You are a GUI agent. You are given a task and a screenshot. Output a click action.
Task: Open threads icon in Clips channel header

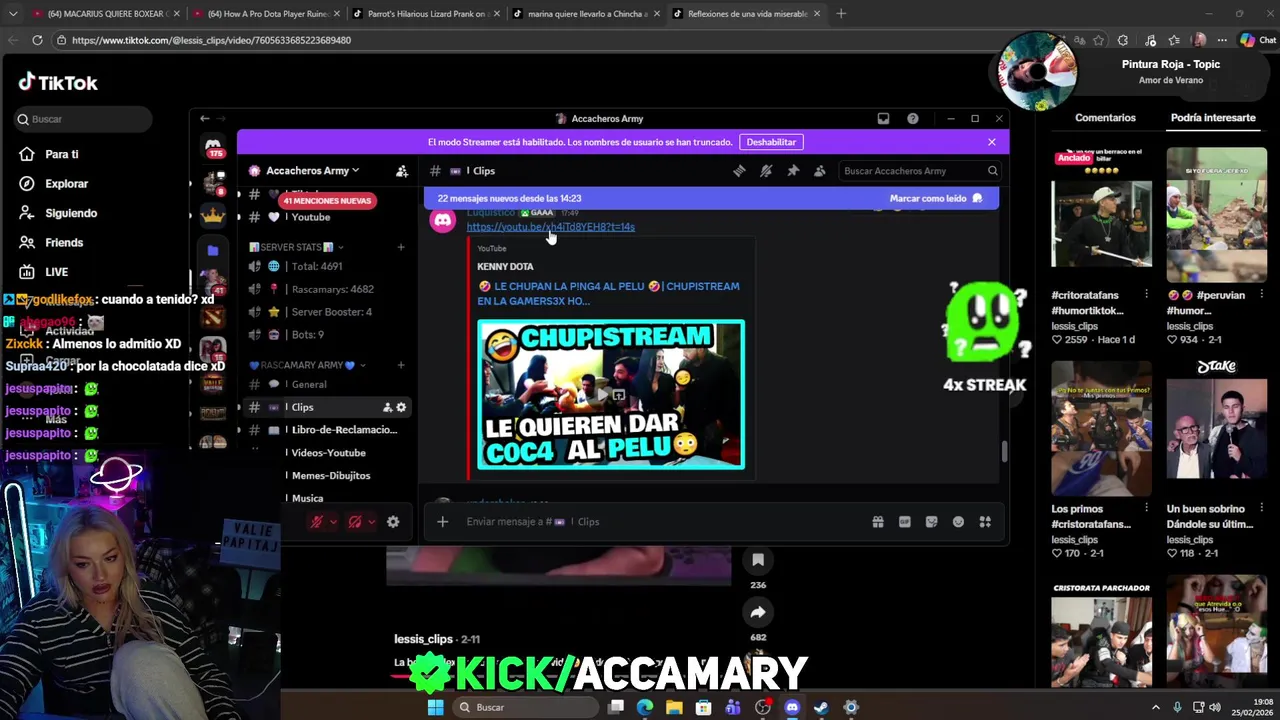click(739, 171)
